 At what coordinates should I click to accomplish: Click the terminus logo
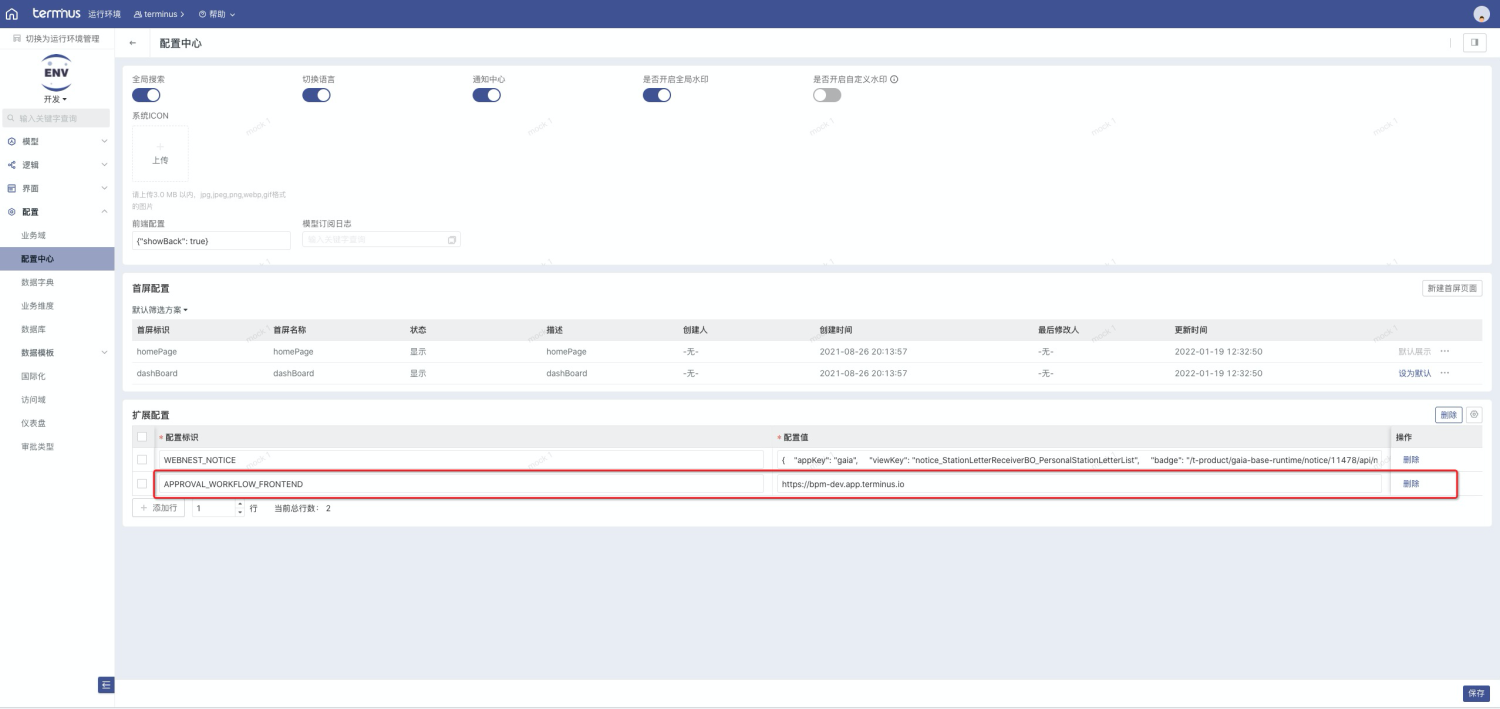click(x=56, y=14)
